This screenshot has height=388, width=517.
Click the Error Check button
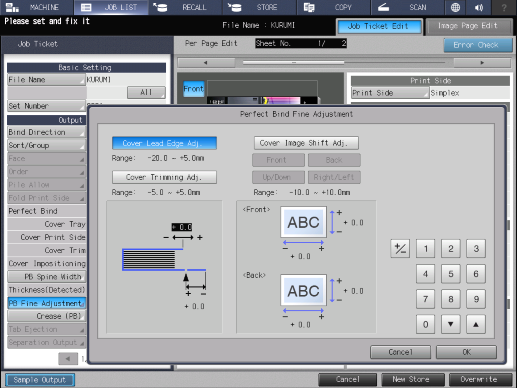click(478, 45)
